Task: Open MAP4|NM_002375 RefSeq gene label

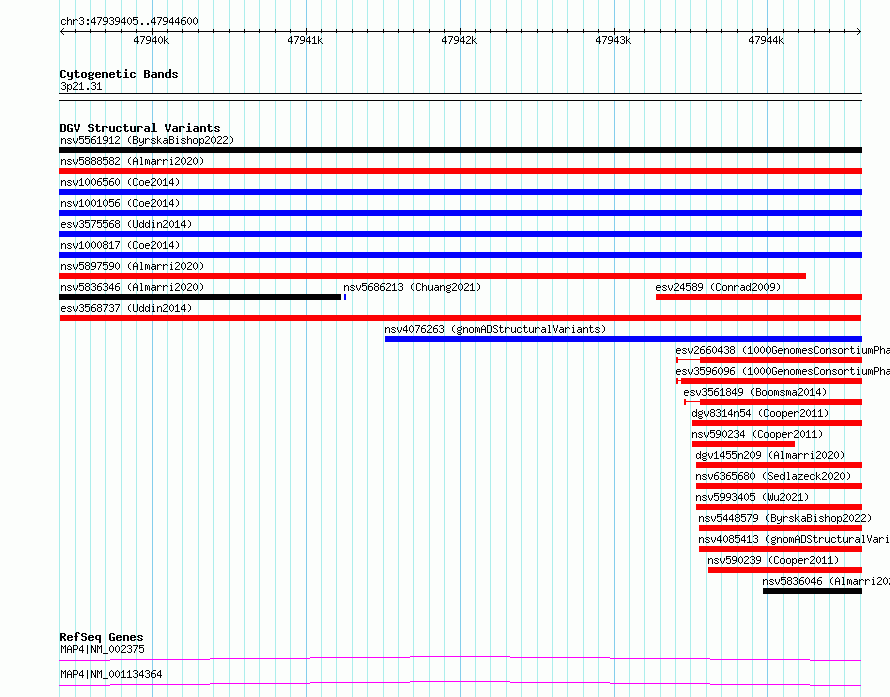Action: 102,649
